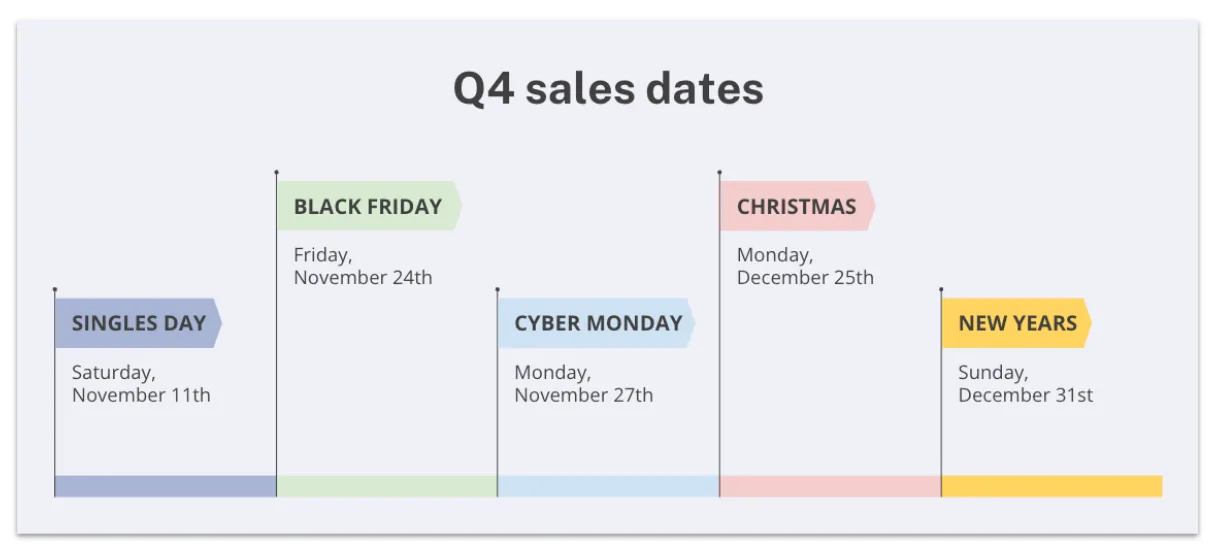The height and width of the screenshot is (554, 1212).
Task: Click the pink timeline bar segment
Action: point(830,486)
